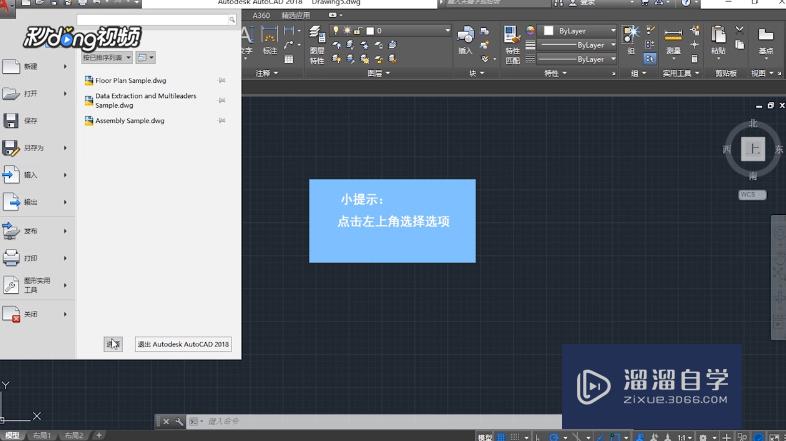Switch to the 布局1 layout tab
The width and height of the screenshot is (786, 441).
tap(42, 435)
